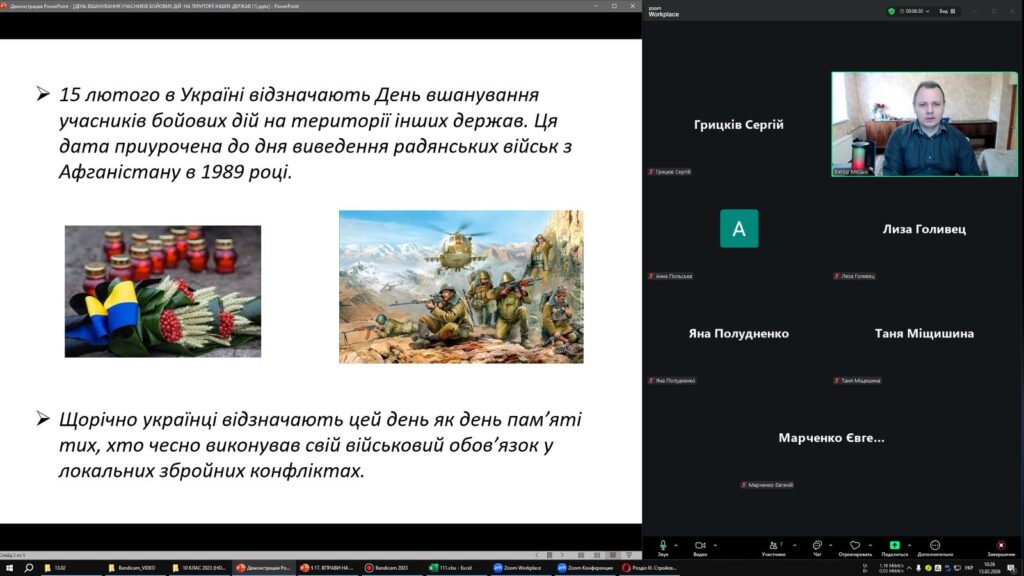Mute the microphone in Zoom toolbar
The image size is (1024, 576).
663,545
